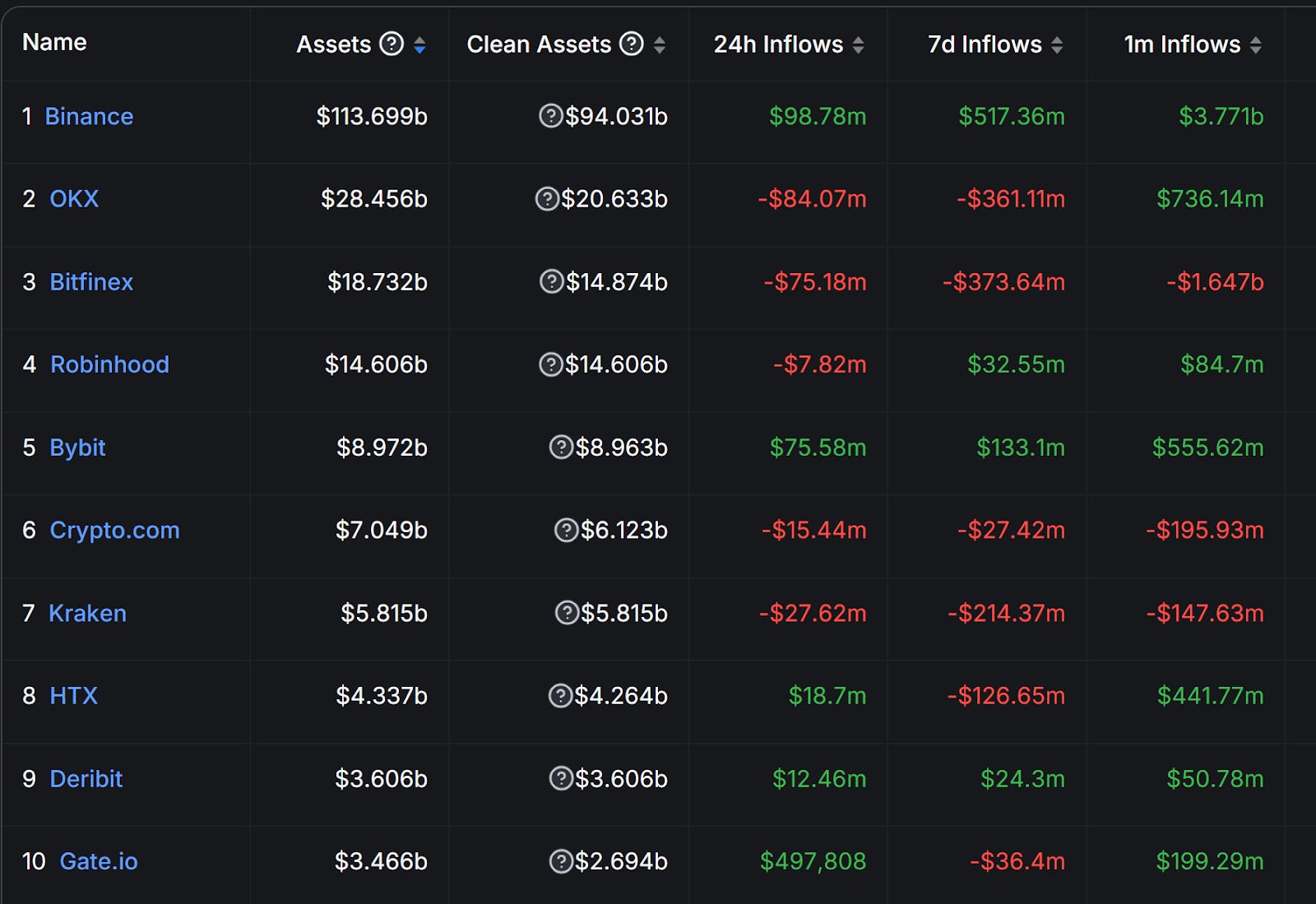This screenshot has width=1316, height=904.
Task: Select OKX 24h inflow -$84.07m
Action: click(x=812, y=198)
